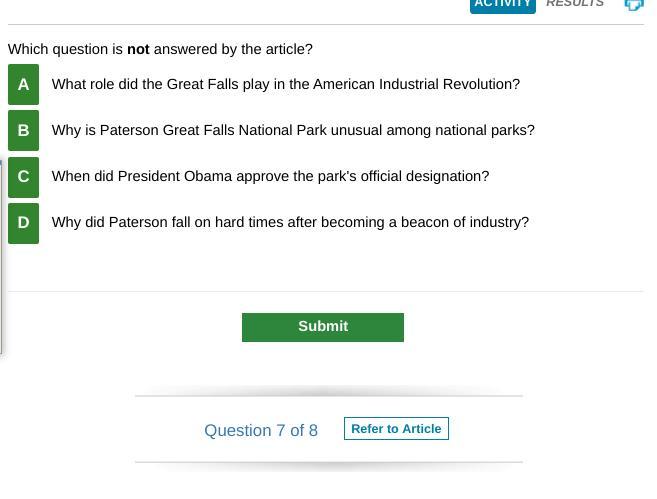Screen dimensions: 657x499
Task: Click answer text about unusual national park
Action: pyautogui.click(x=293, y=131)
